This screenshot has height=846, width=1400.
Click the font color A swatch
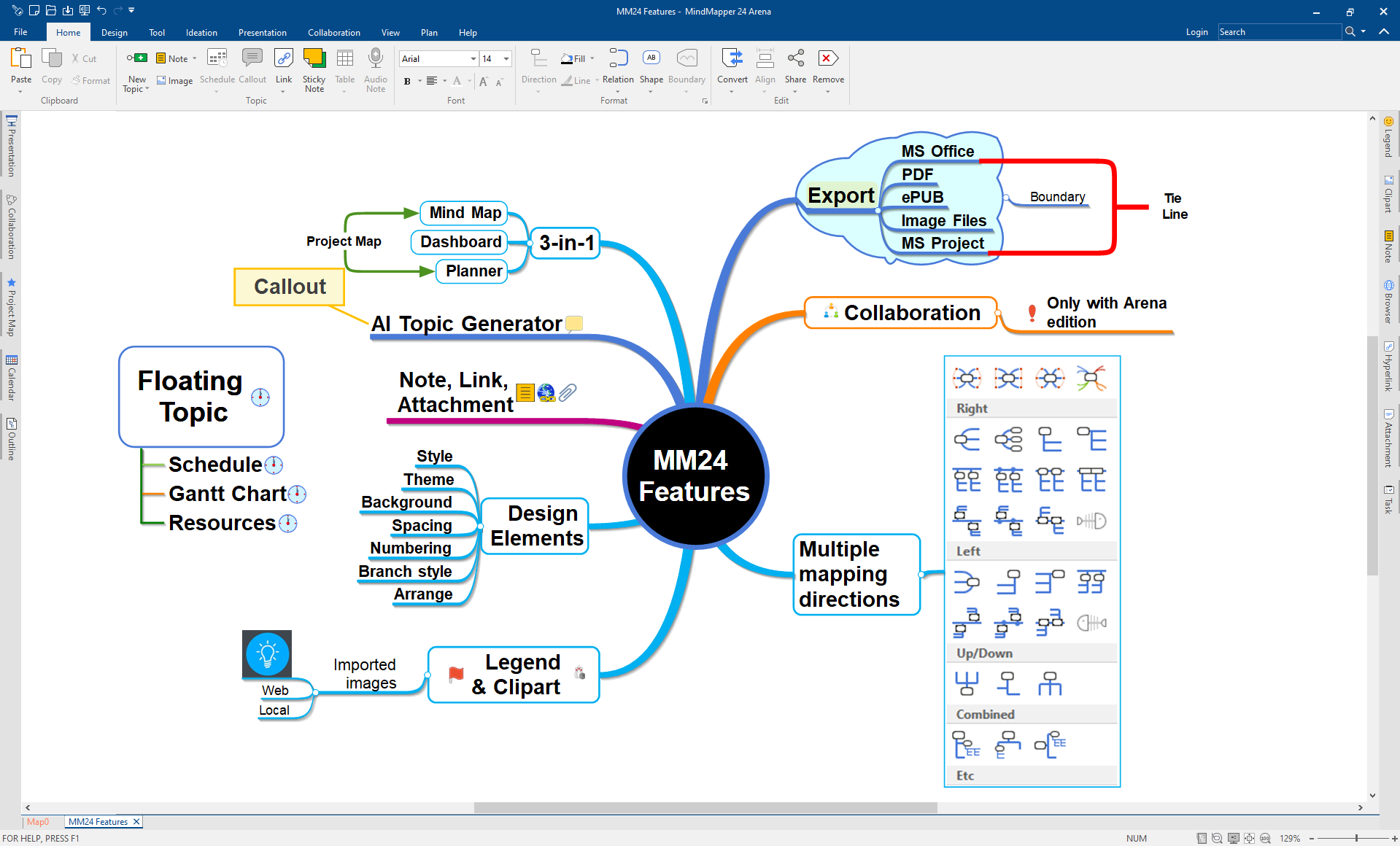coord(457,81)
